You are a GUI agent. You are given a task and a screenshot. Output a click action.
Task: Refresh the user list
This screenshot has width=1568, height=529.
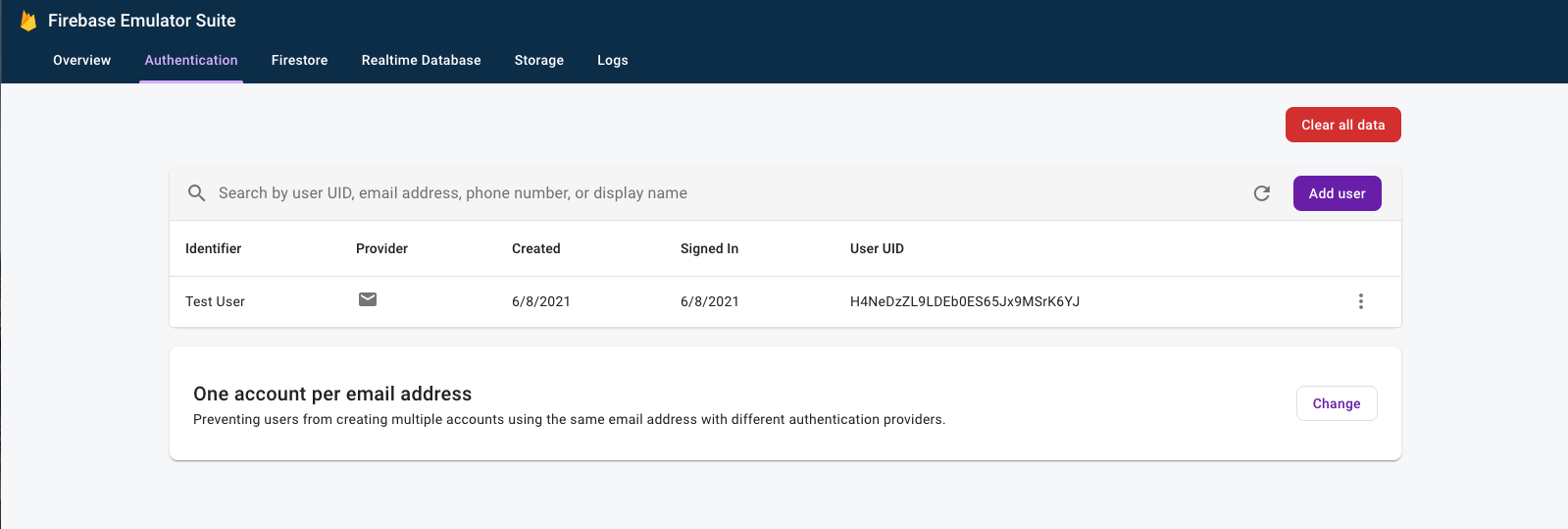[x=1262, y=193]
